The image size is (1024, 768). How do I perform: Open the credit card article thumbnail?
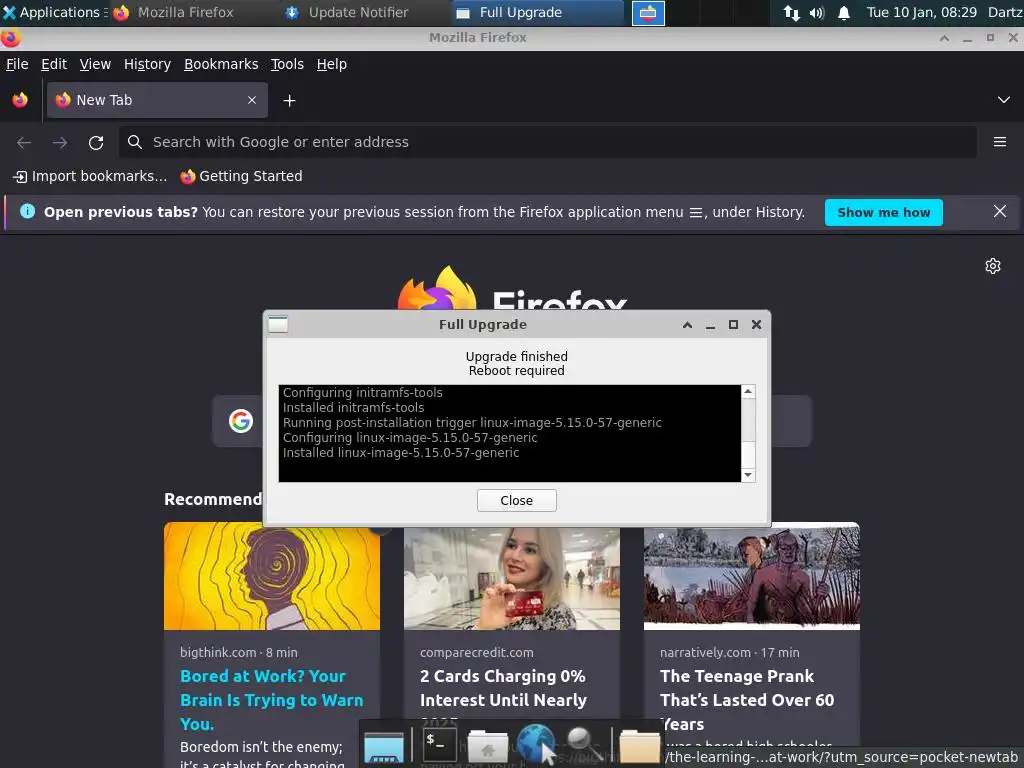pyautogui.click(x=512, y=579)
